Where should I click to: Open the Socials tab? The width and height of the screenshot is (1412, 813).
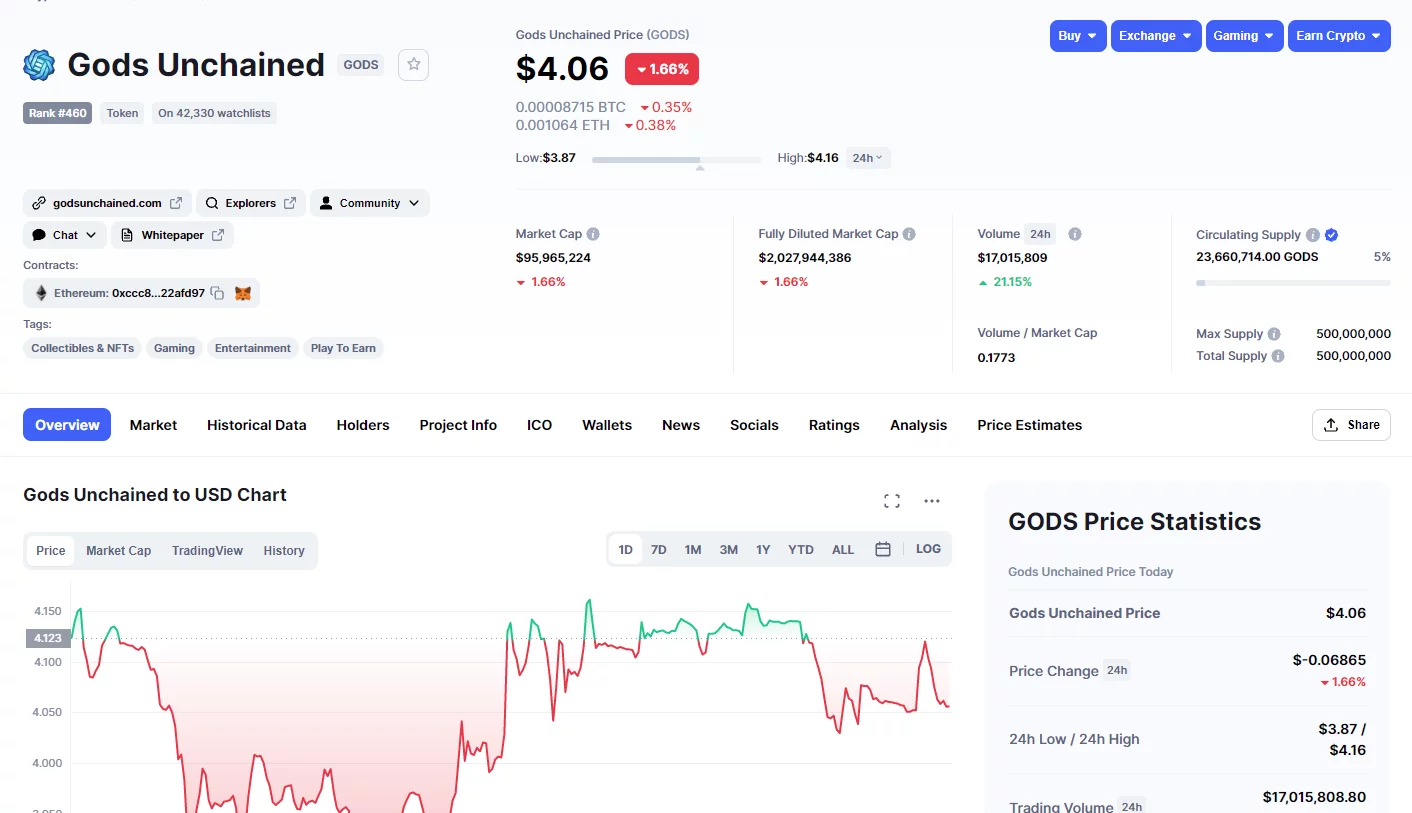tap(754, 425)
